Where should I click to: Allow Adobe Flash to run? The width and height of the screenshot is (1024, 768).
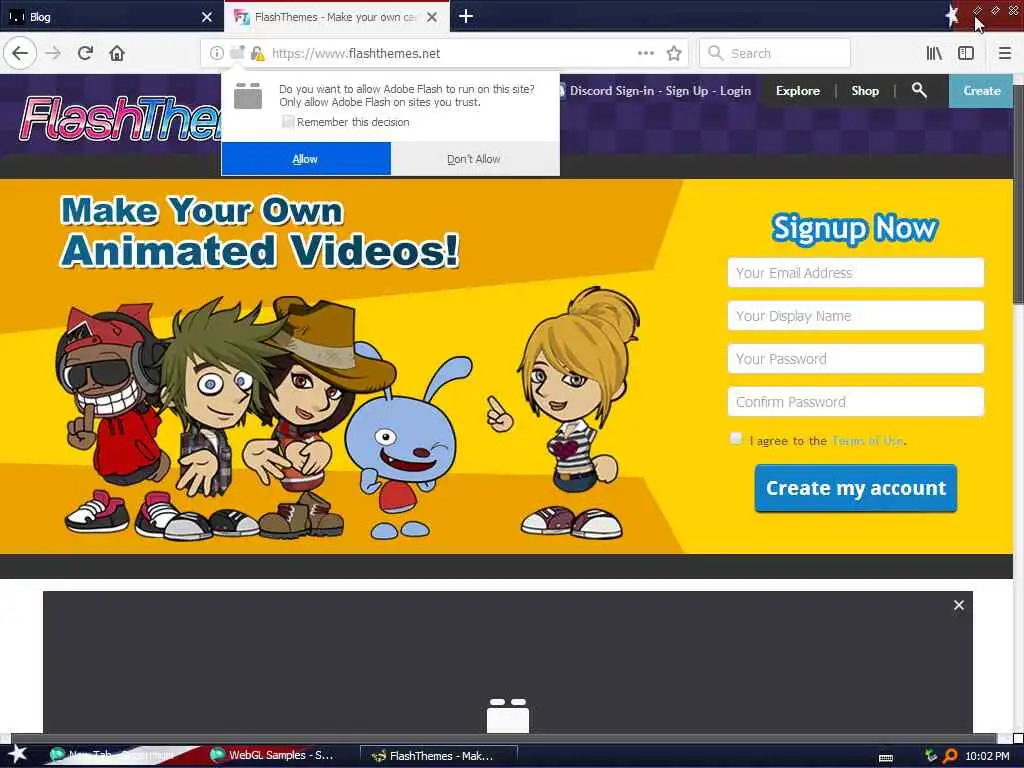click(306, 159)
